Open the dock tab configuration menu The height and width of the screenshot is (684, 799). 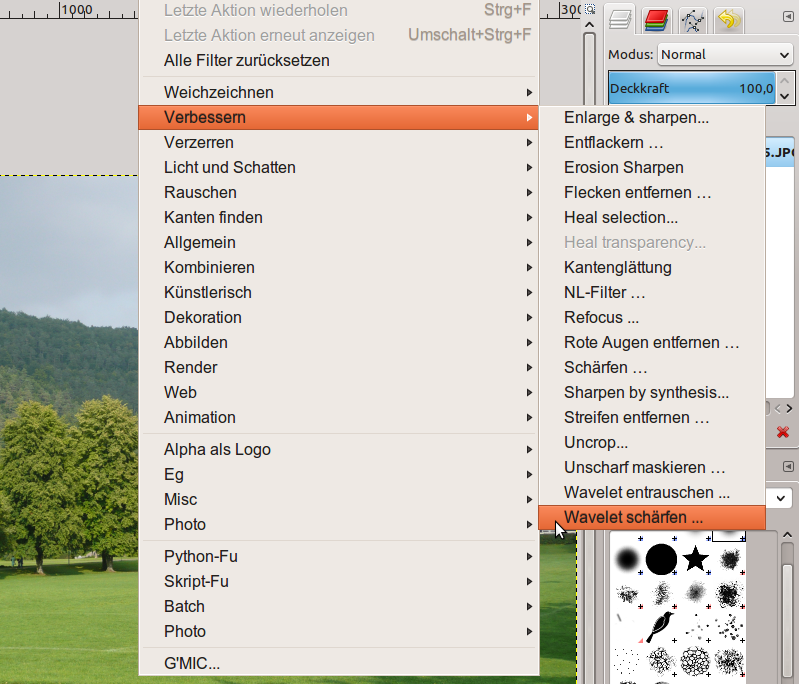788,17
